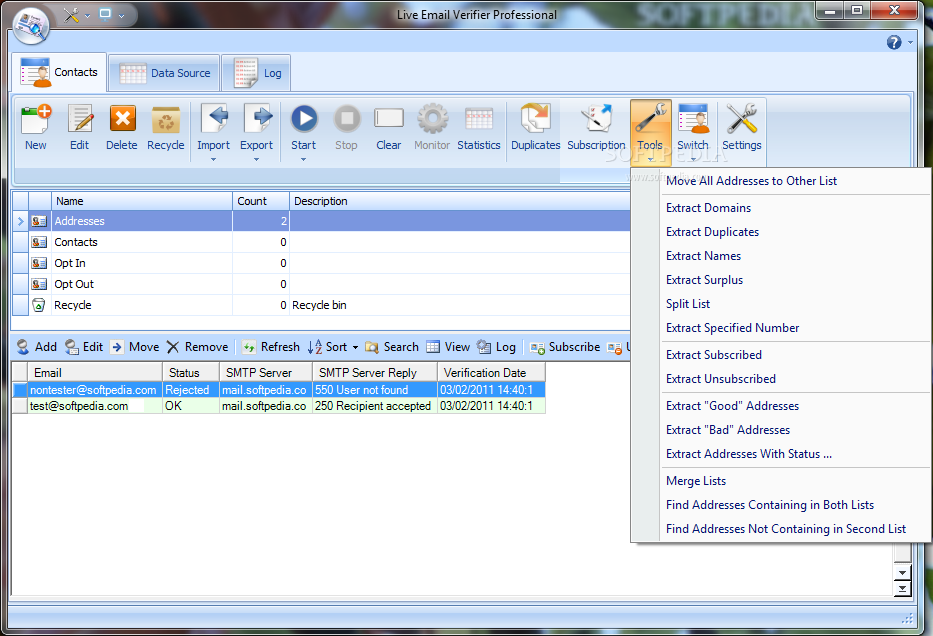Open the dropdown arrow beside help
Viewport: 933px width, 636px height.
910,42
